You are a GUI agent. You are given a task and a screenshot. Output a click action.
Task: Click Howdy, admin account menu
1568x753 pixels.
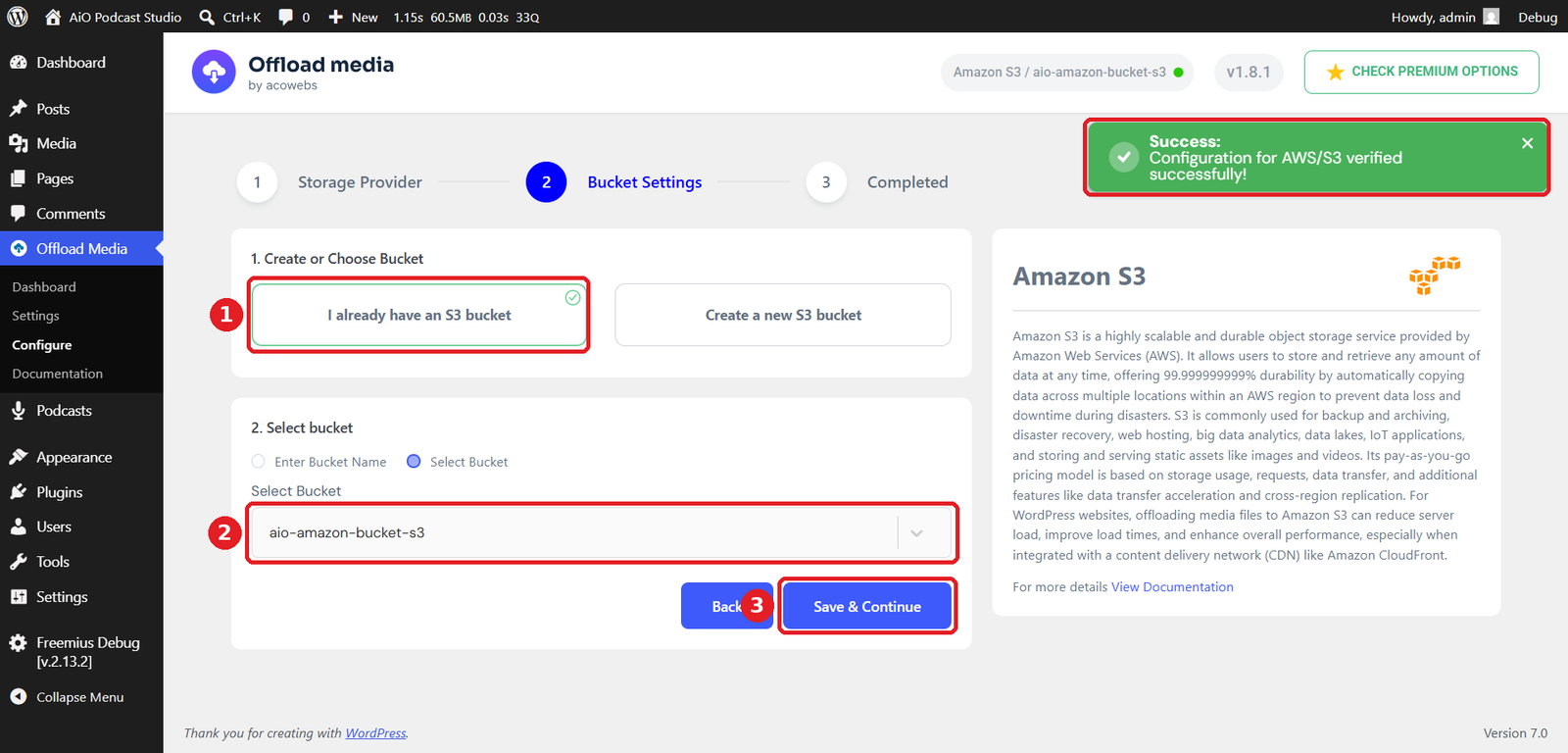tap(1445, 17)
